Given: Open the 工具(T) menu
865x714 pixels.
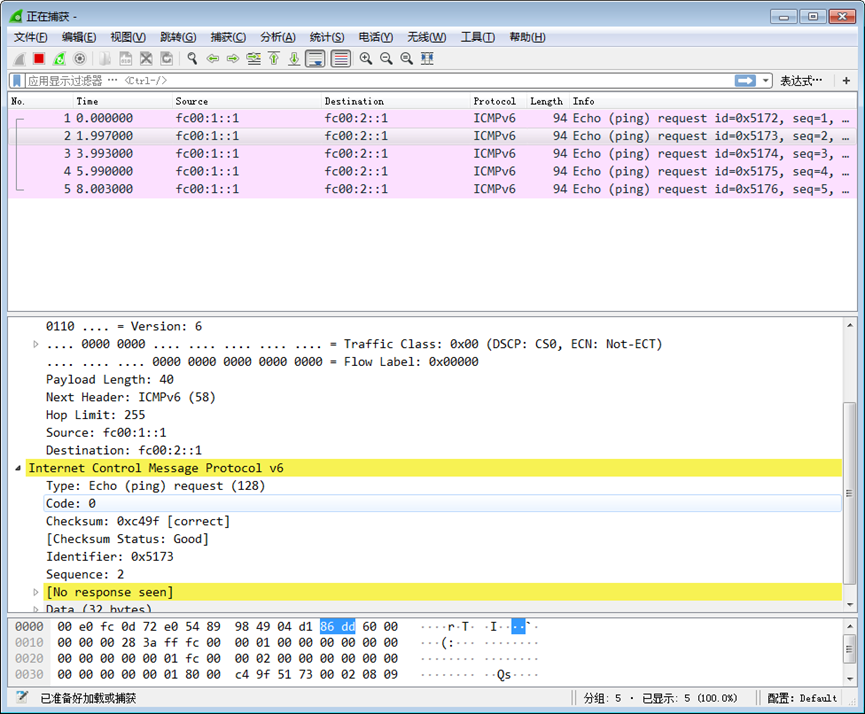Looking at the screenshot, I should pyautogui.click(x=477, y=37).
